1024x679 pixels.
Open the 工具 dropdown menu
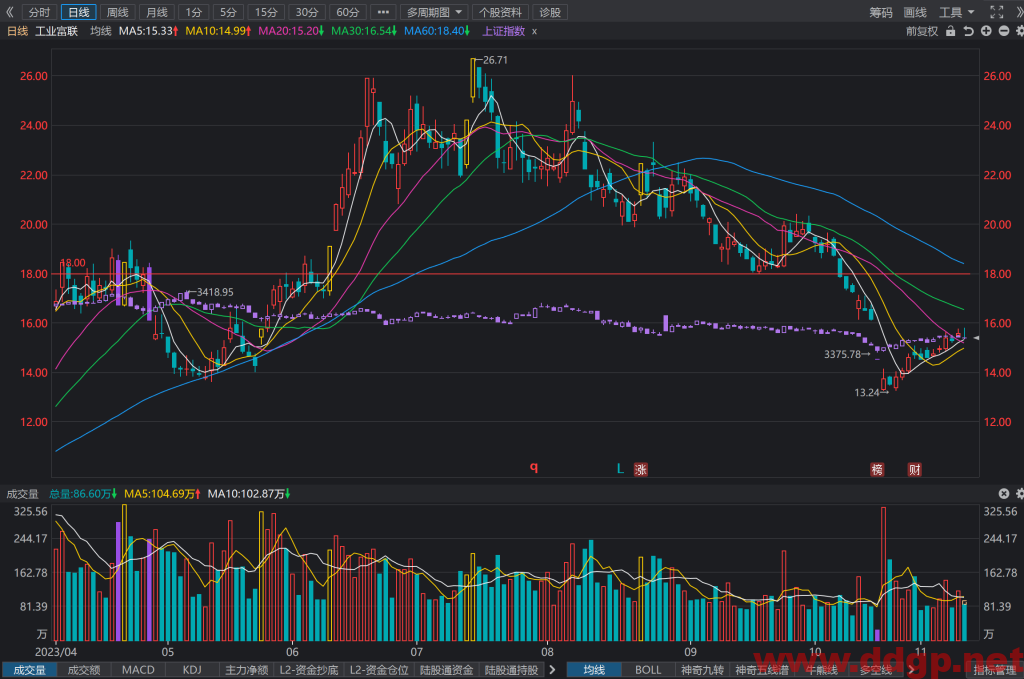coord(957,12)
